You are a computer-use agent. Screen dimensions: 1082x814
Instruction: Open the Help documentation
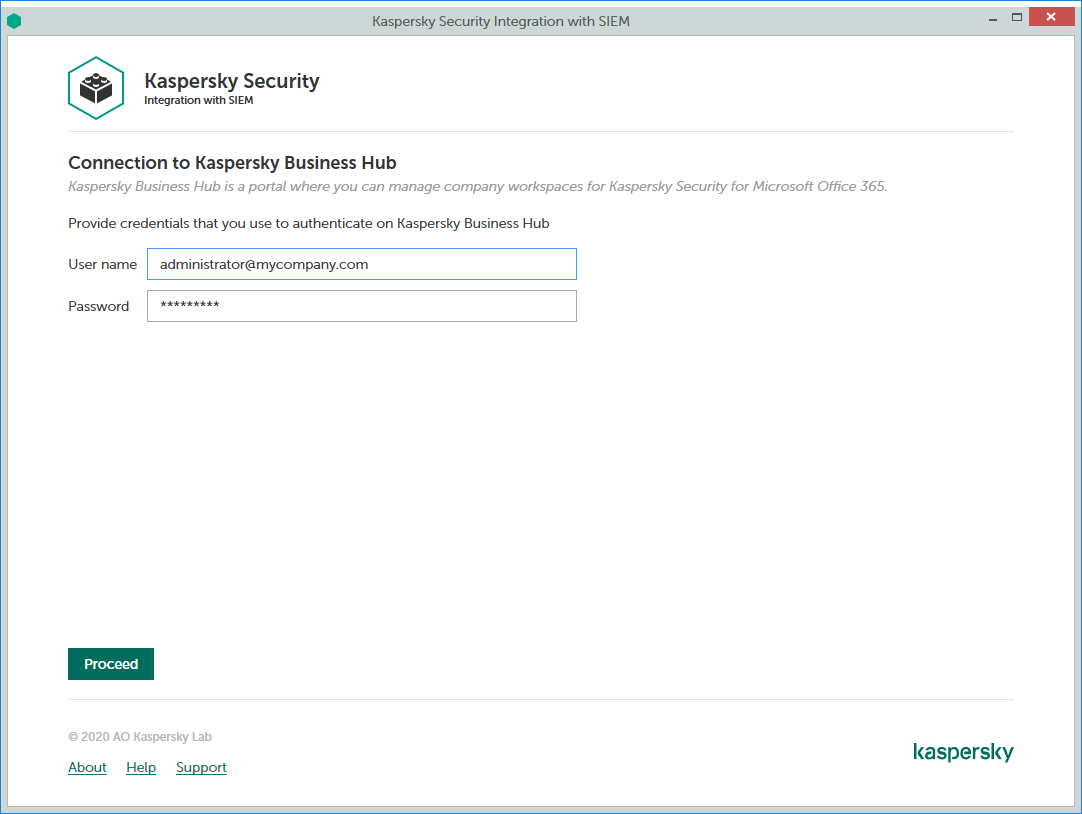(x=141, y=767)
